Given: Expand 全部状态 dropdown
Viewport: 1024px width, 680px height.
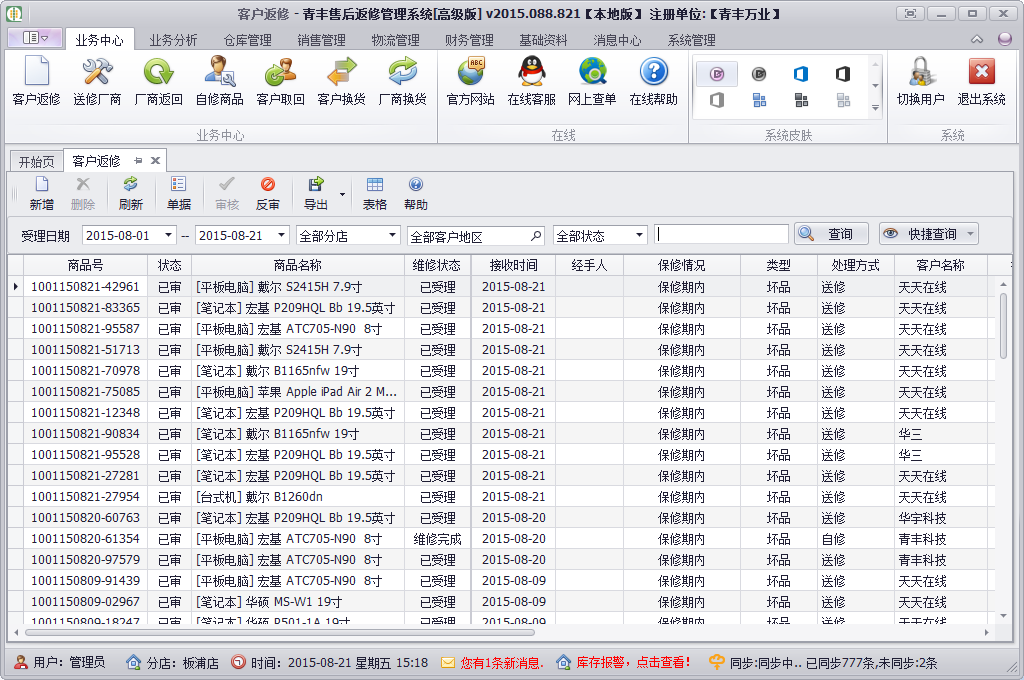Looking at the screenshot, I should click(x=639, y=235).
